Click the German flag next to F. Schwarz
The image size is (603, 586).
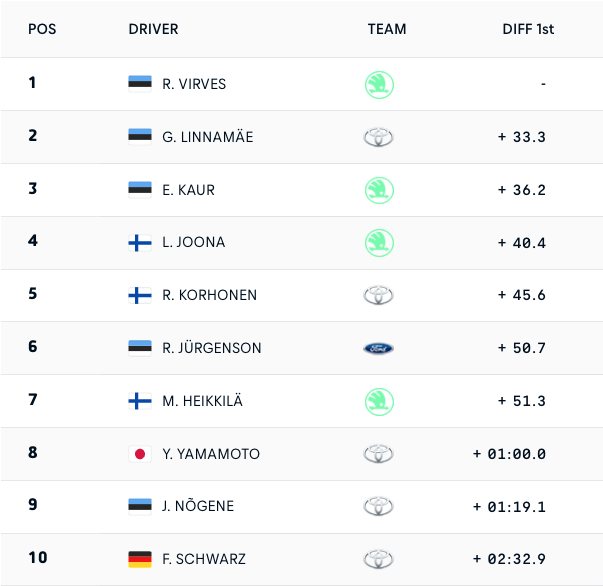click(140, 559)
